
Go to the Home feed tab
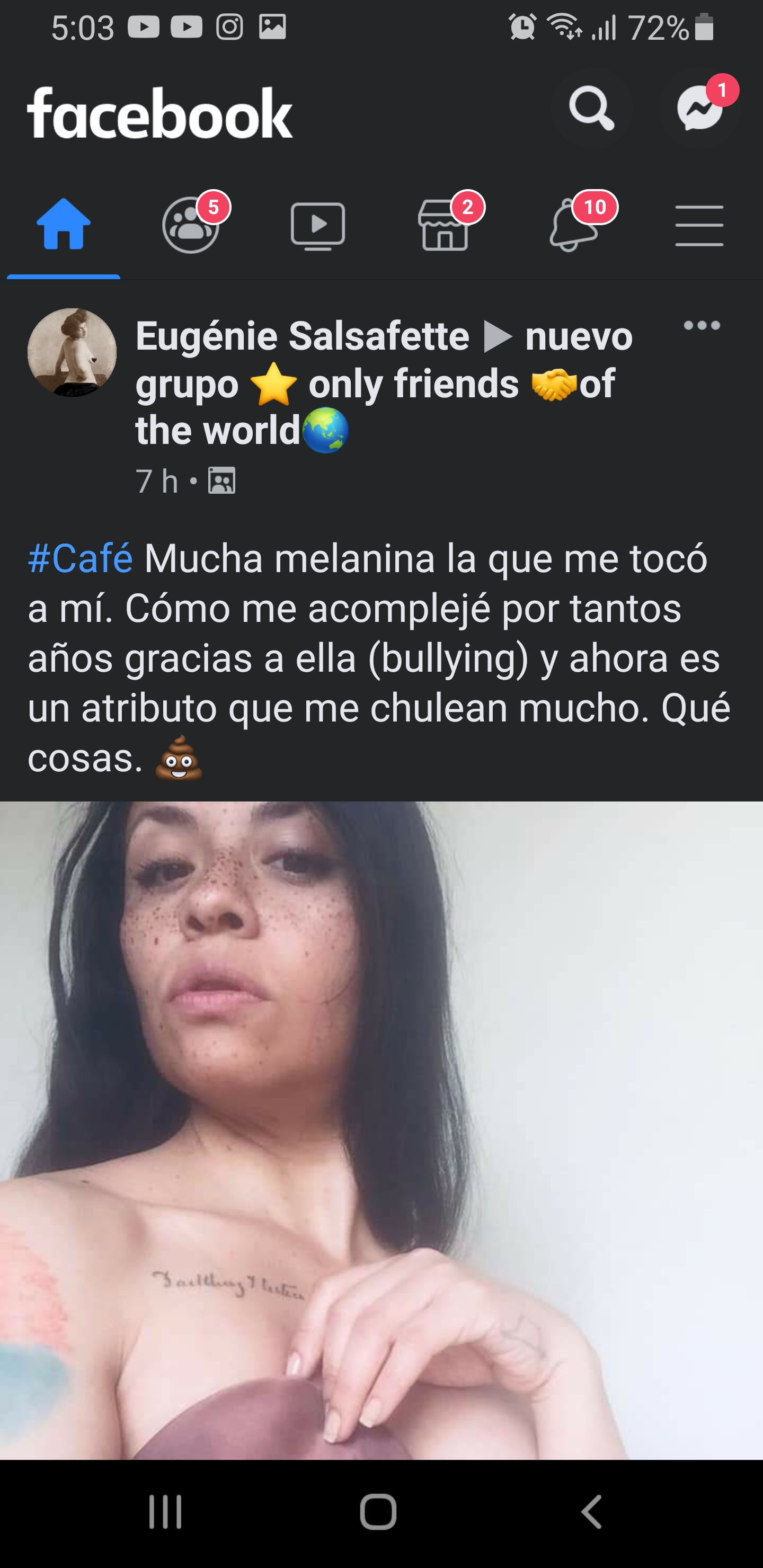[x=64, y=225]
